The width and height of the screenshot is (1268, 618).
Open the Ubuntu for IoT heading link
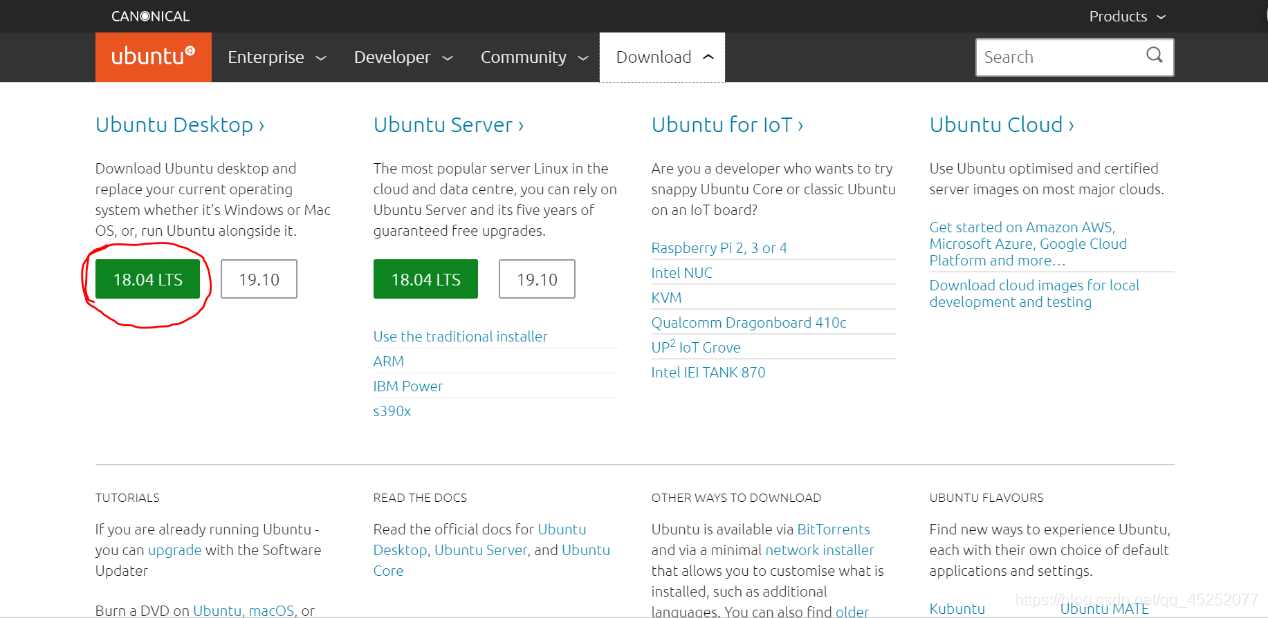coord(727,125)
